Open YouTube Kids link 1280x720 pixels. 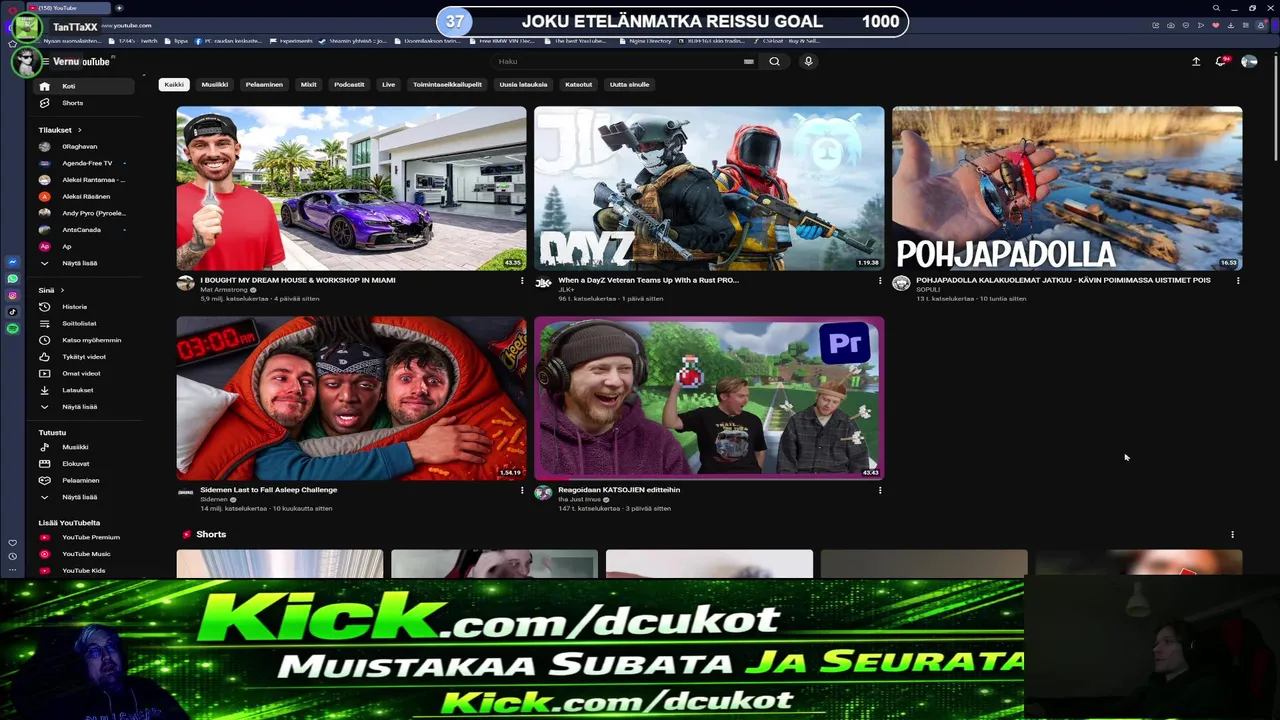(x=85, y=570)
